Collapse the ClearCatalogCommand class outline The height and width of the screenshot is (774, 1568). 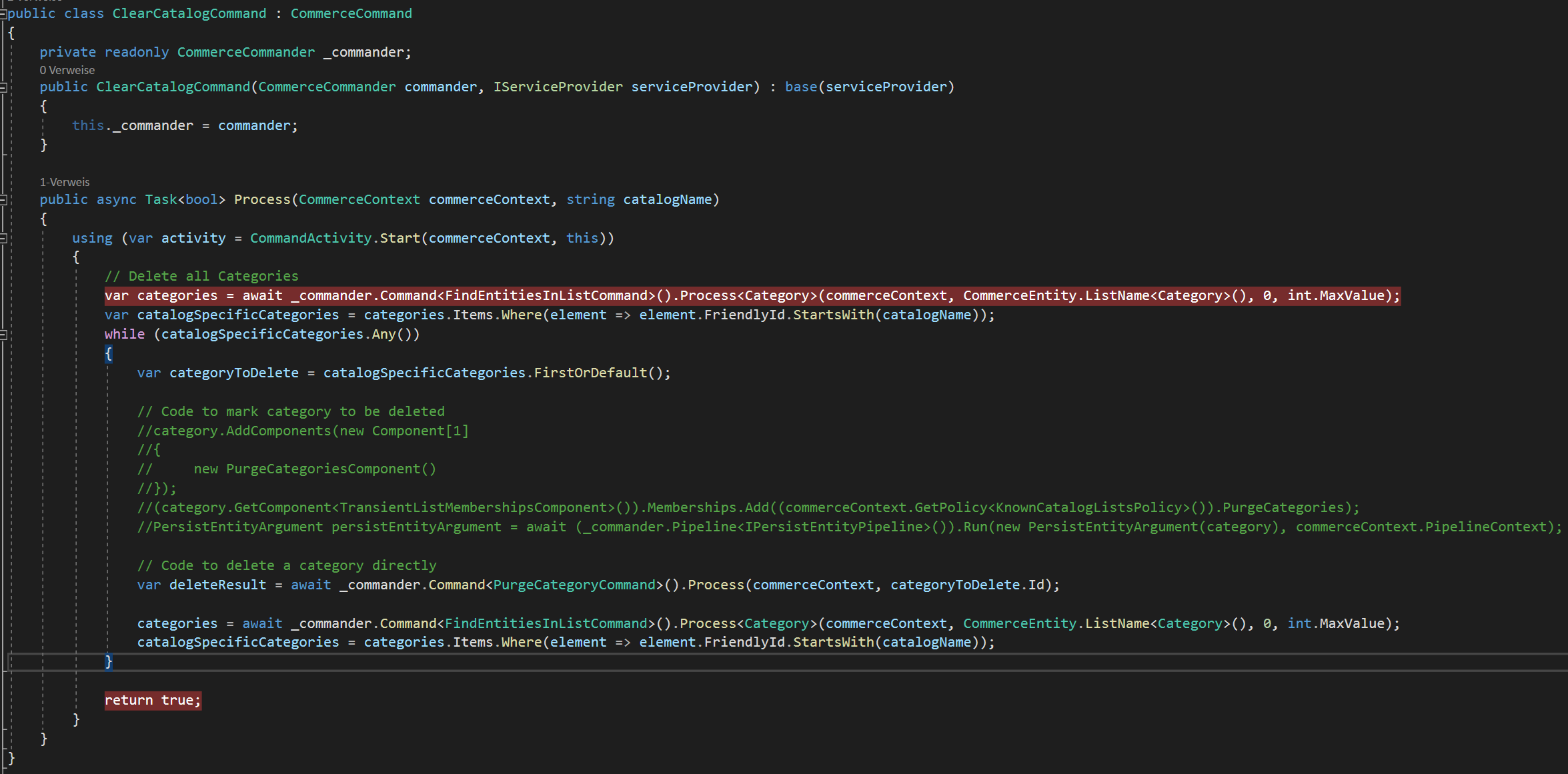coord(3,13)
